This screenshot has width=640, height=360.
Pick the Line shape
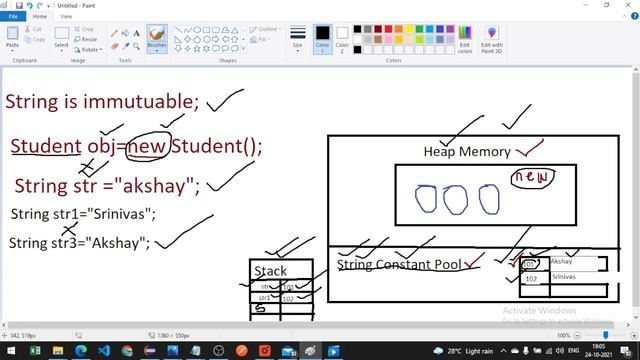coord(178,30)
